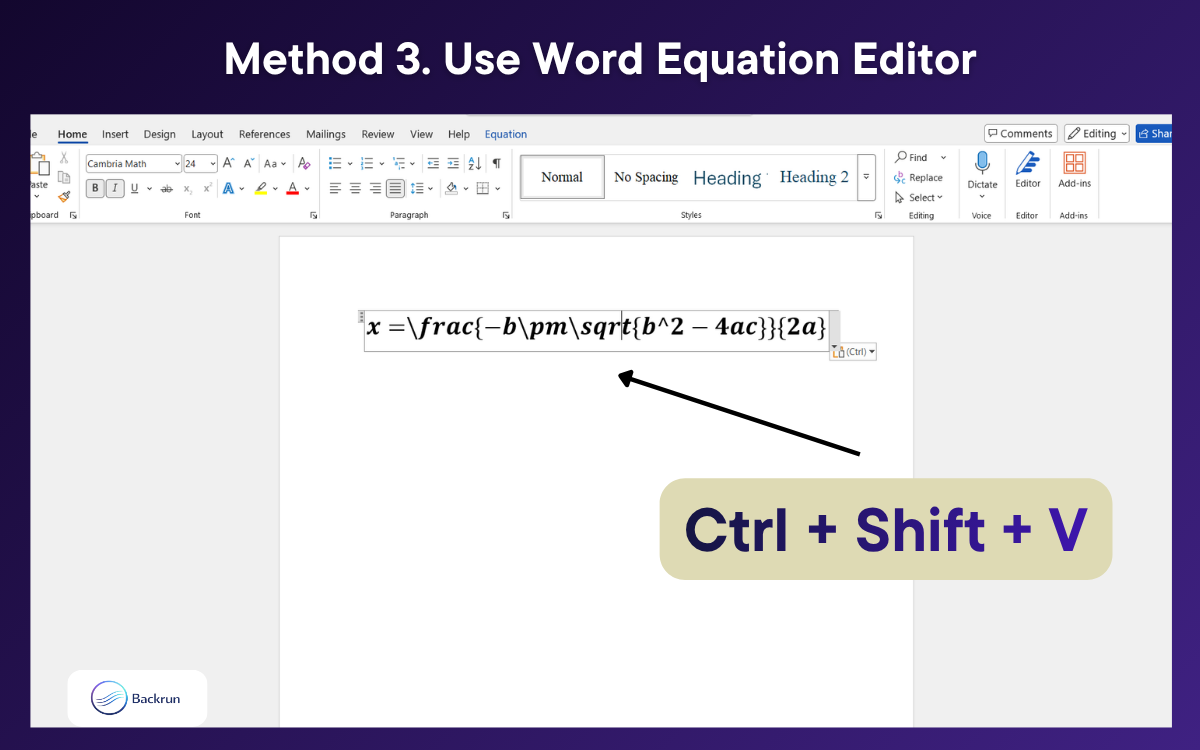Select the Format Painter brush
Viewport: 1200px width, 750px height.
click(64, 196)
